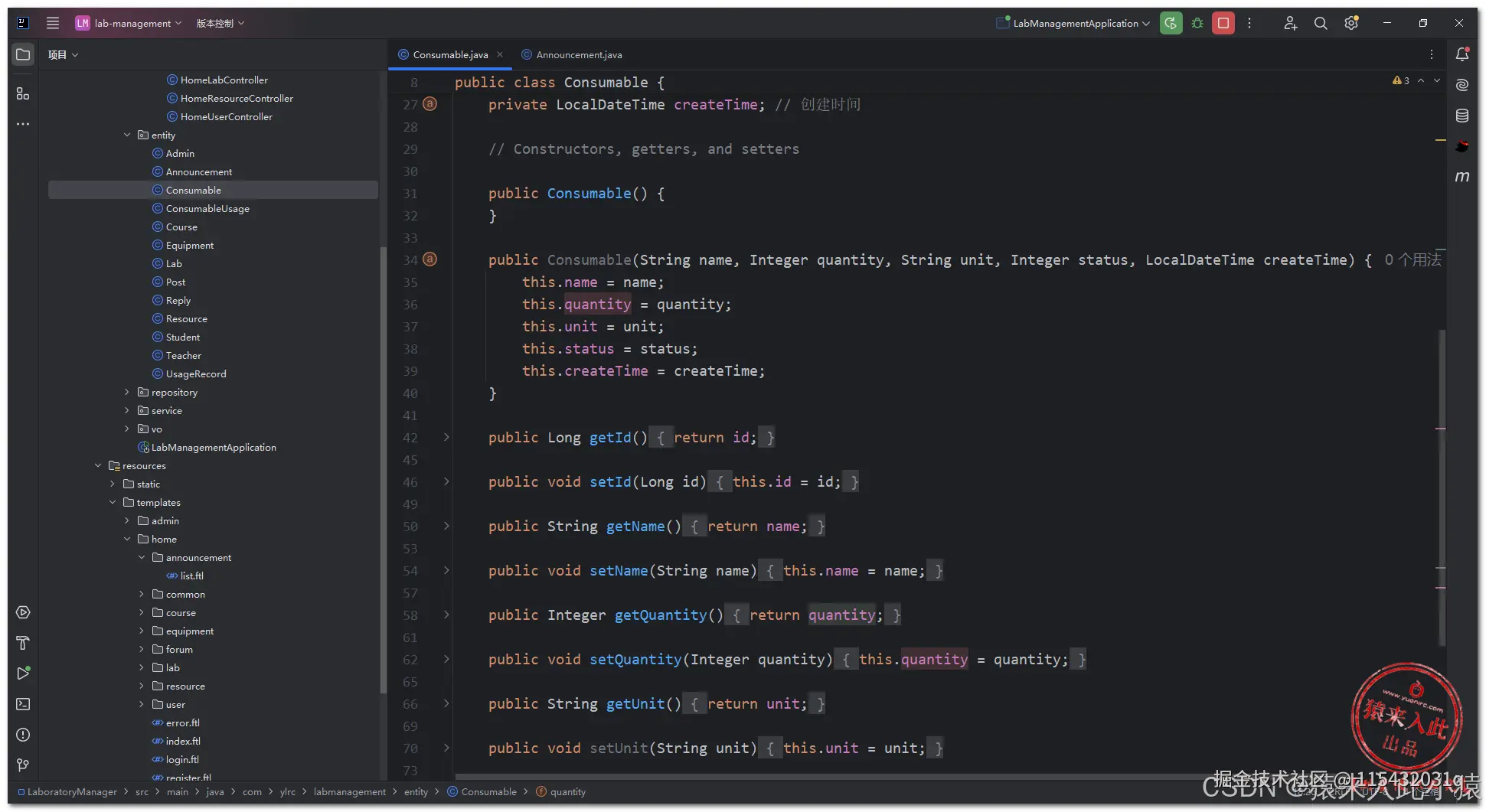
Task: Collapse the resources folder
Action: click(98, 465)
